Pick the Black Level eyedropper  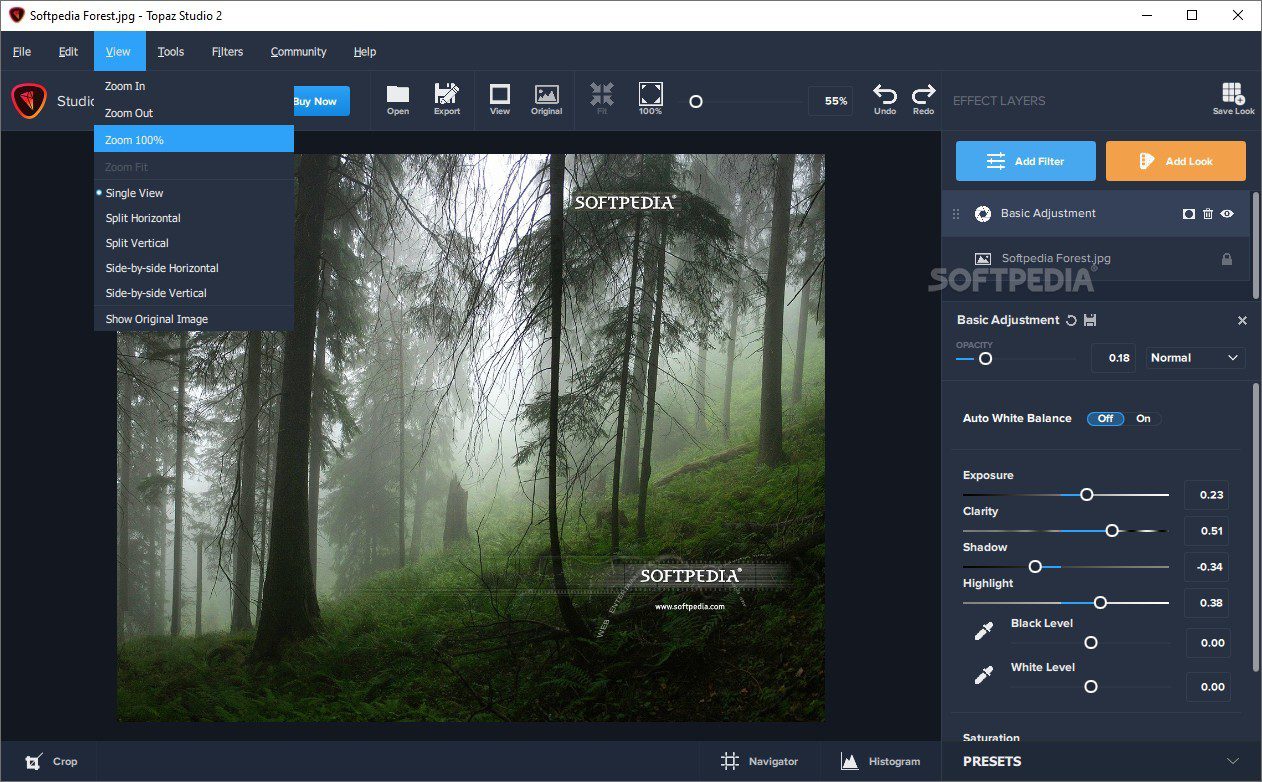[x=984, y=631]
